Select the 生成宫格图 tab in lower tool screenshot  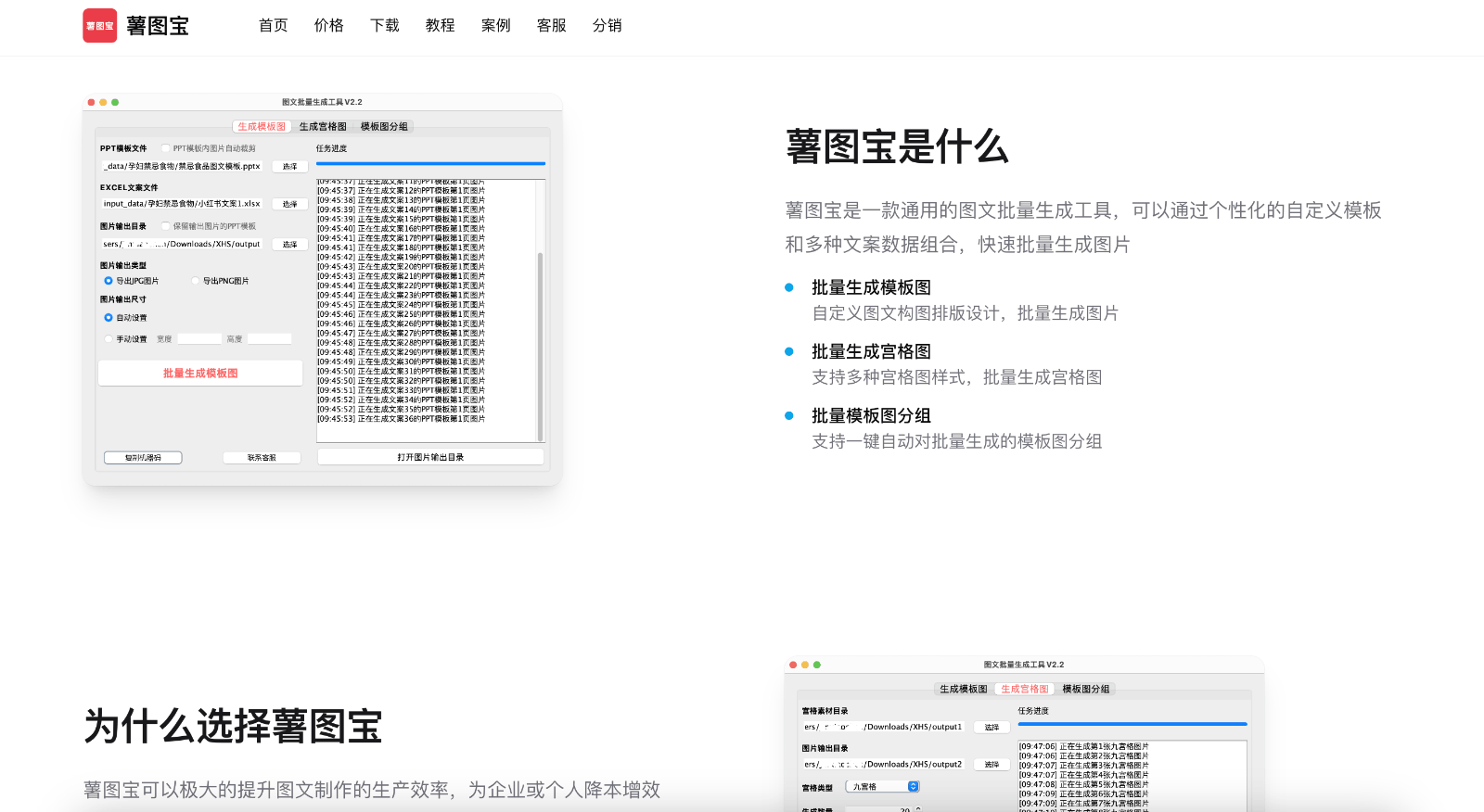[1025, 690]
